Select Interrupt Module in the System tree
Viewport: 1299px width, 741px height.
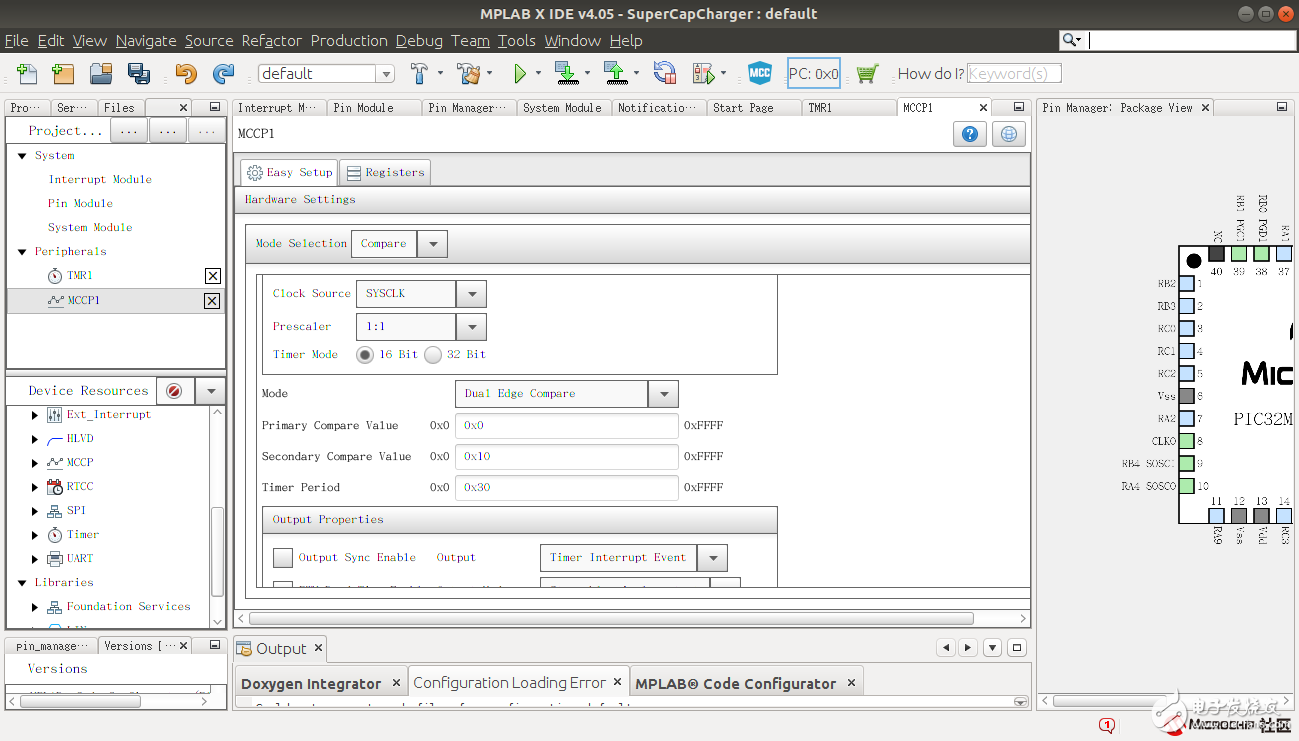tap(100, 180)
